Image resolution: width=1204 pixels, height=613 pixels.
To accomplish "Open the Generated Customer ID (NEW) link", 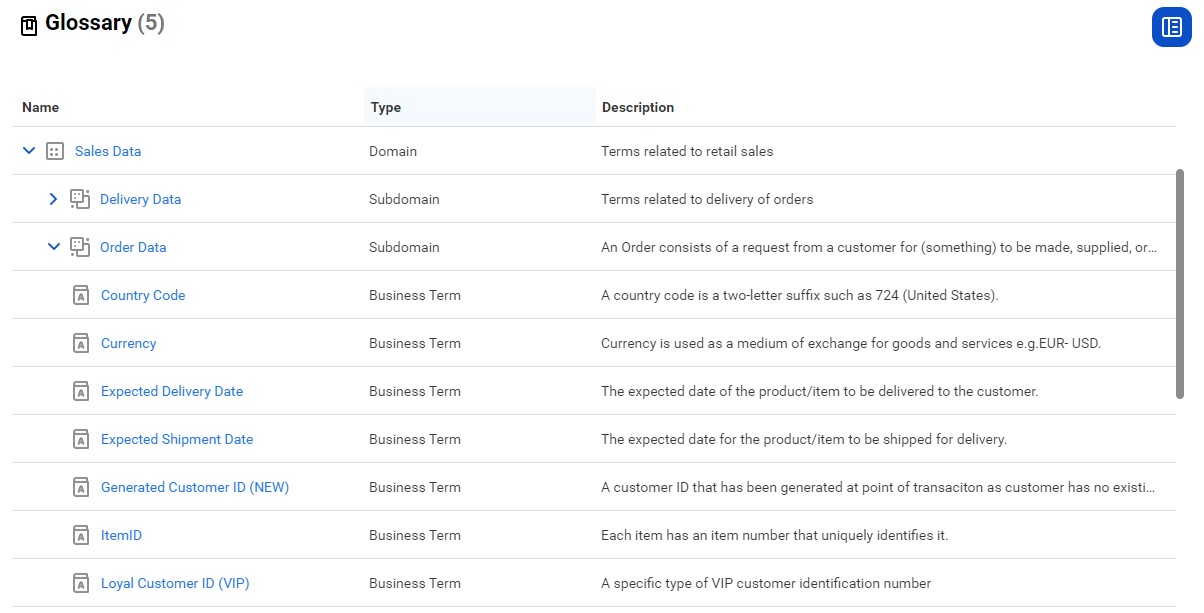I will coord(195,487).
